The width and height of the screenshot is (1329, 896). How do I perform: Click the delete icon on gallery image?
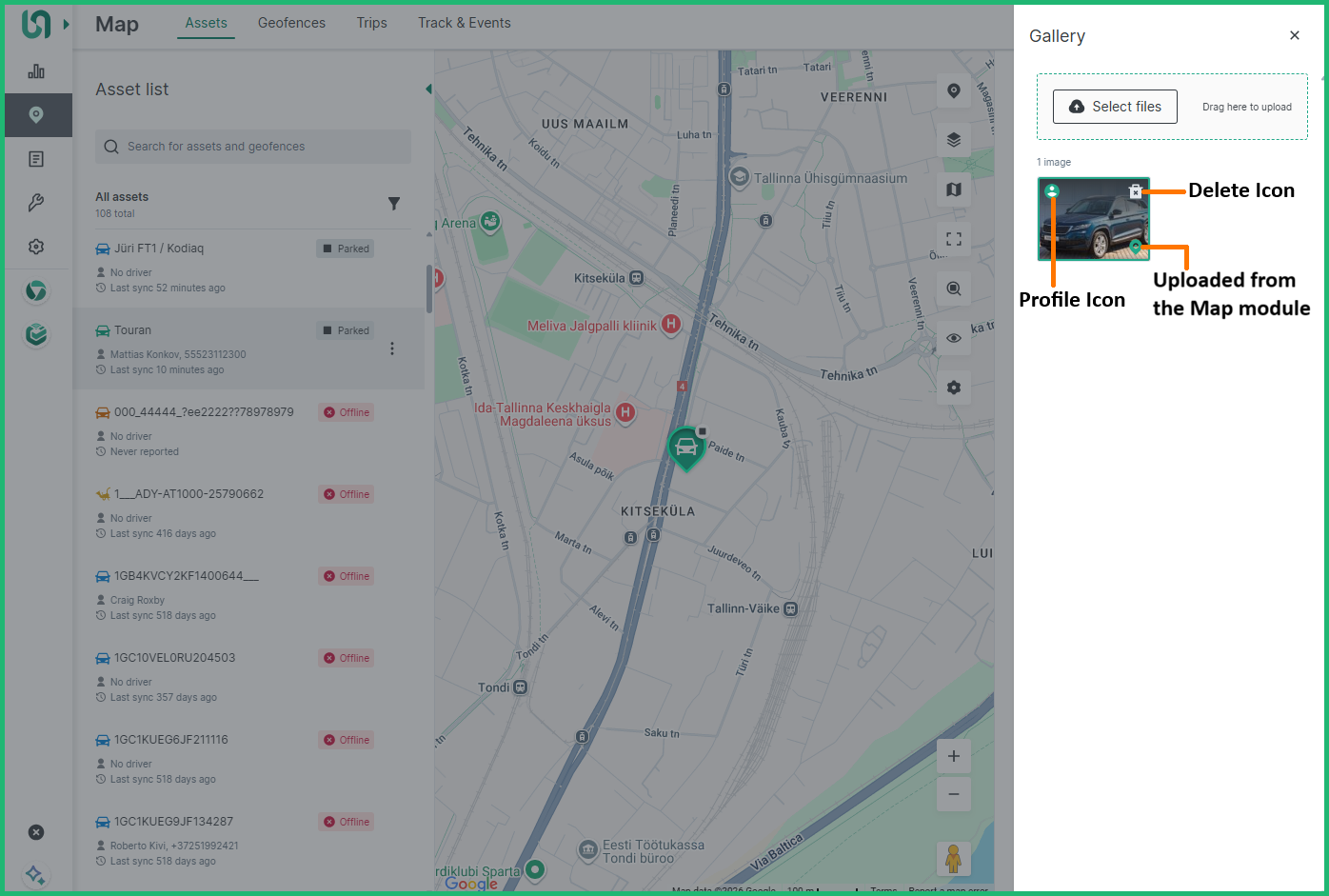tap(1135, 191)
